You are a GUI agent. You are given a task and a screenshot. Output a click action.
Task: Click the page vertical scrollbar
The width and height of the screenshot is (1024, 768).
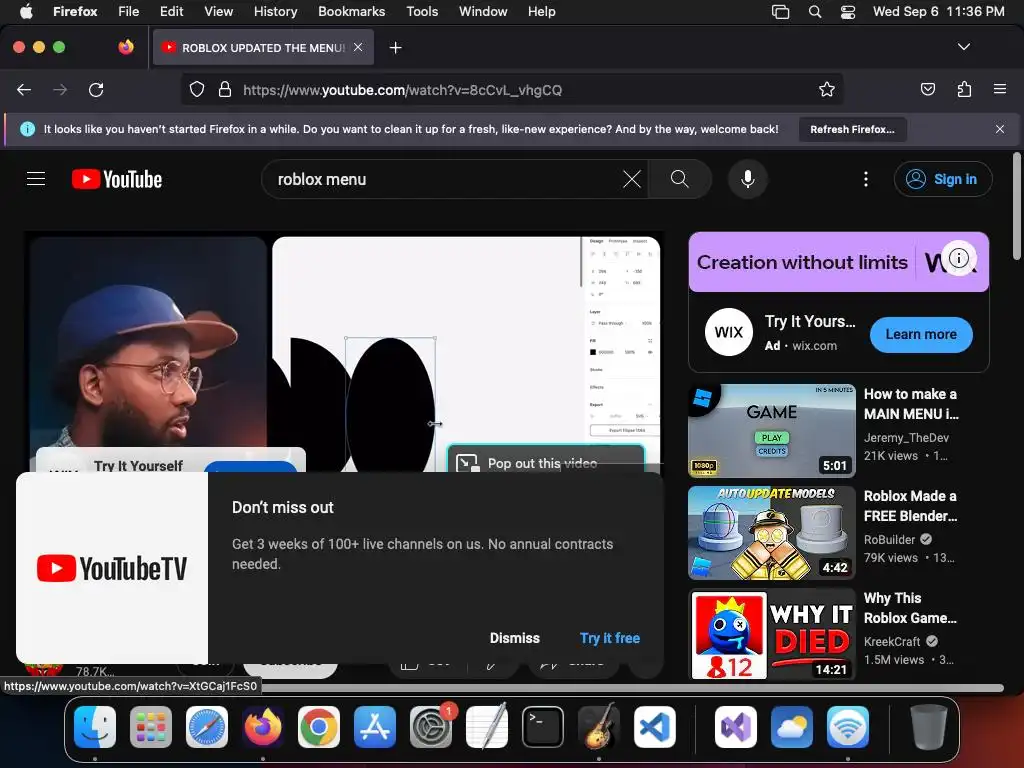[1016, 206]
